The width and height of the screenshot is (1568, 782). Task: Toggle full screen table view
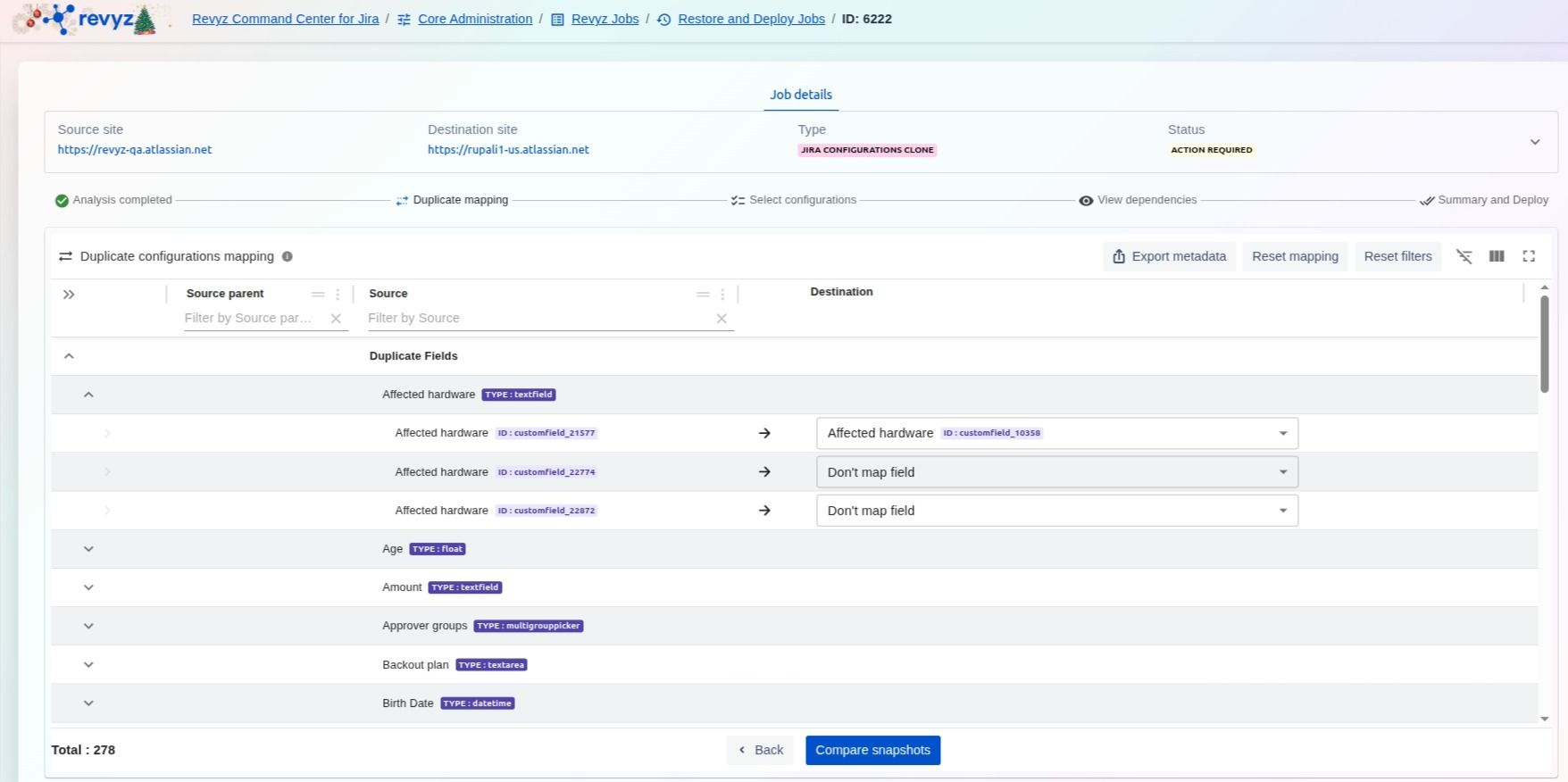pyautogui.click(x=1529, y=256)
